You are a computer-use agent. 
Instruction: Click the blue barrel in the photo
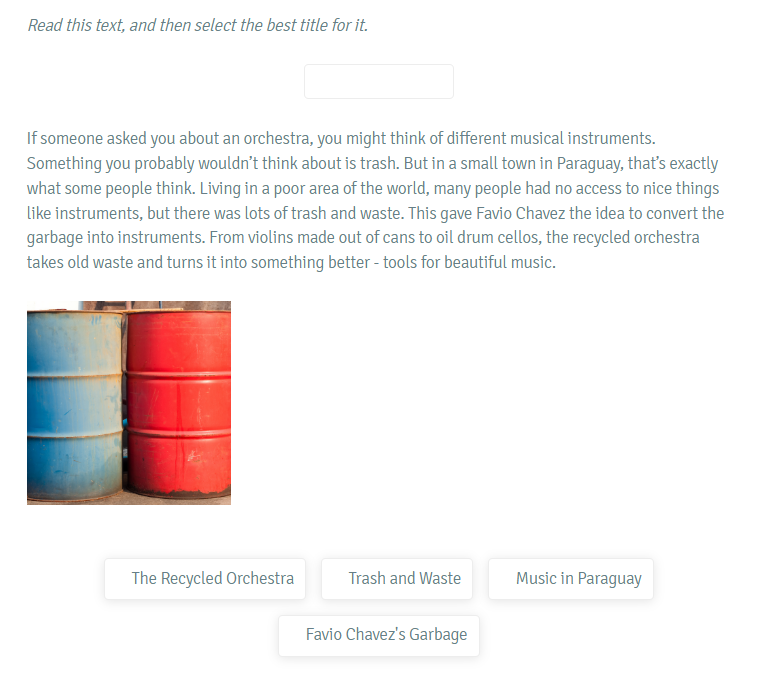pos(75,405)
